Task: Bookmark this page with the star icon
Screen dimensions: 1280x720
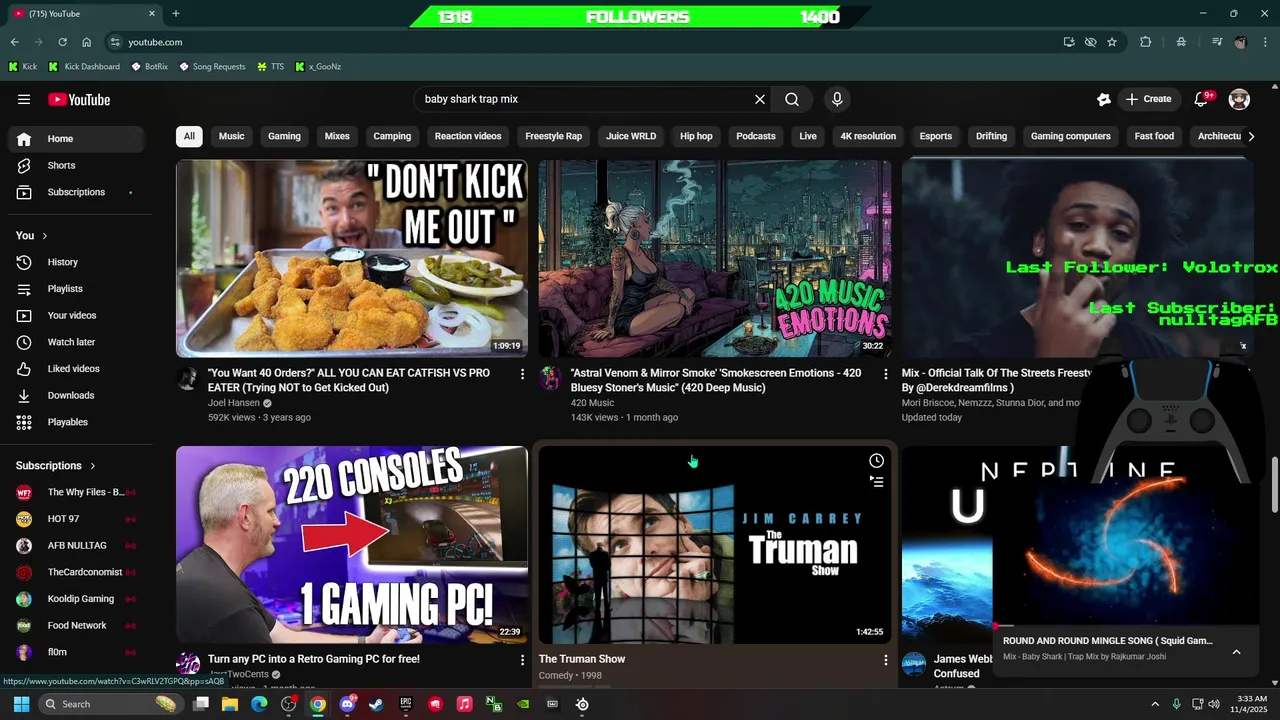Action: [1112, 42]
